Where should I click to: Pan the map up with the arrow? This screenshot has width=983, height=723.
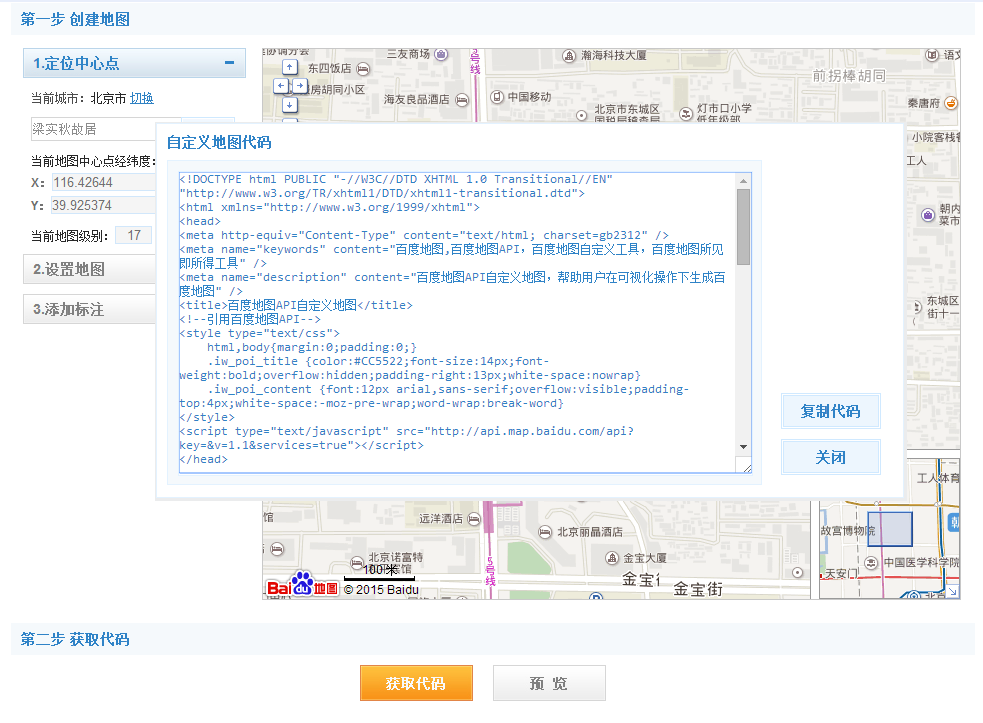pos(289,66)
